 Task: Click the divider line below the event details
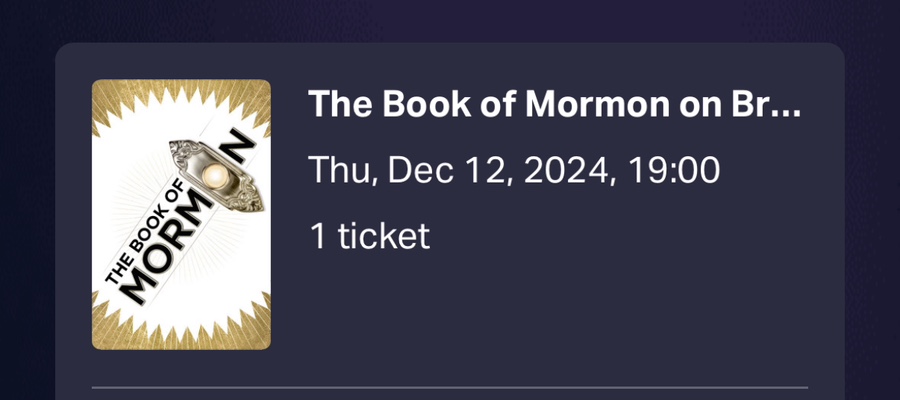[x=450, y=388]
